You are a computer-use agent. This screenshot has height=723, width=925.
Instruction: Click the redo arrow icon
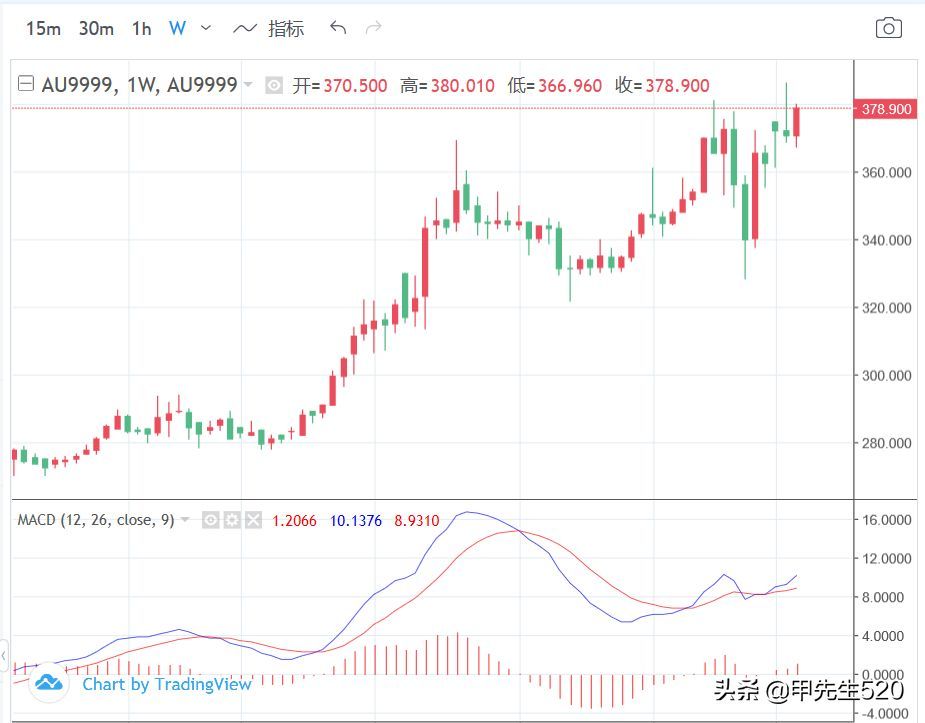[374, 29]
